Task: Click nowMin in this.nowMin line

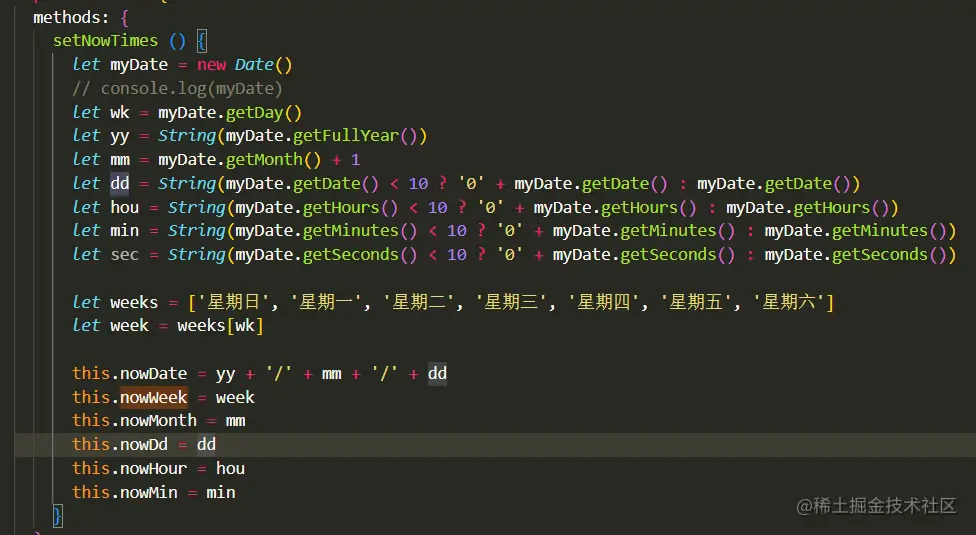Action: [x=149, y=492]
